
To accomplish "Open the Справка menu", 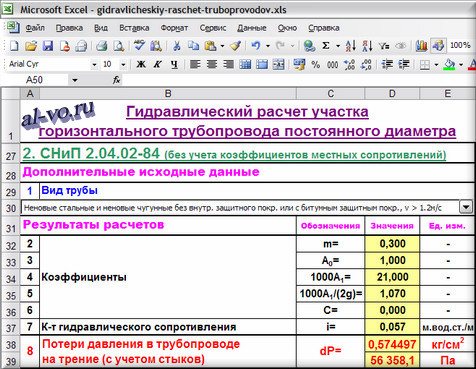I will tap(324, 28).
